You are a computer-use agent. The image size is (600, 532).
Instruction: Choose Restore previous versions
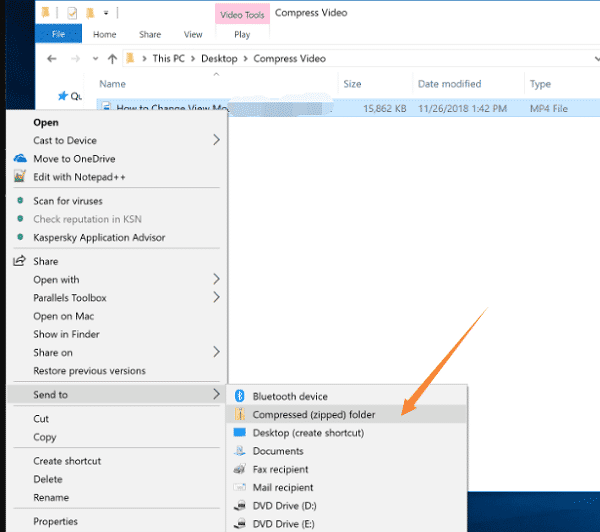click(117, 371)
